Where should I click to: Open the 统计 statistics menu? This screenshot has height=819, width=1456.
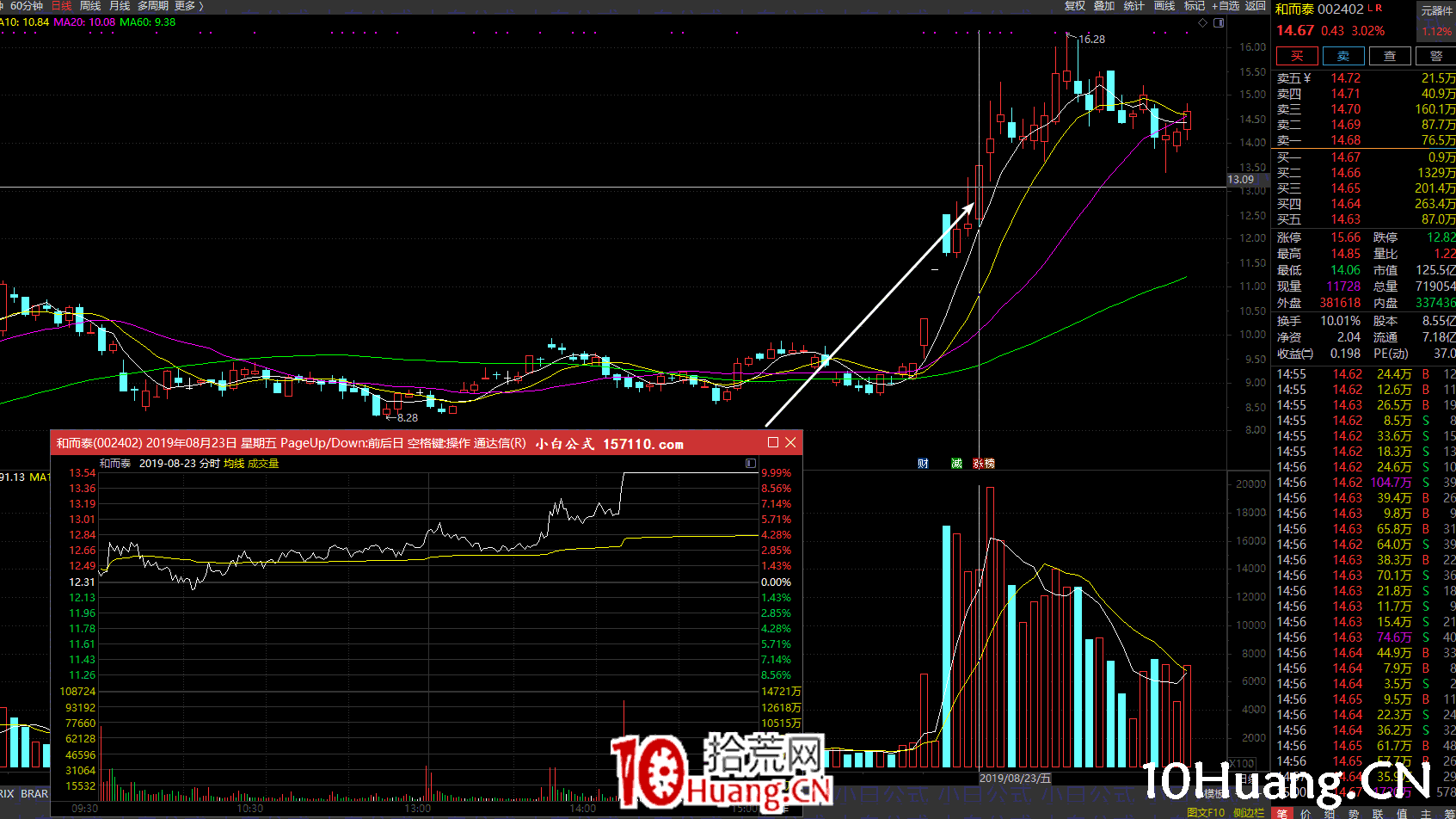pos(1134,6)
